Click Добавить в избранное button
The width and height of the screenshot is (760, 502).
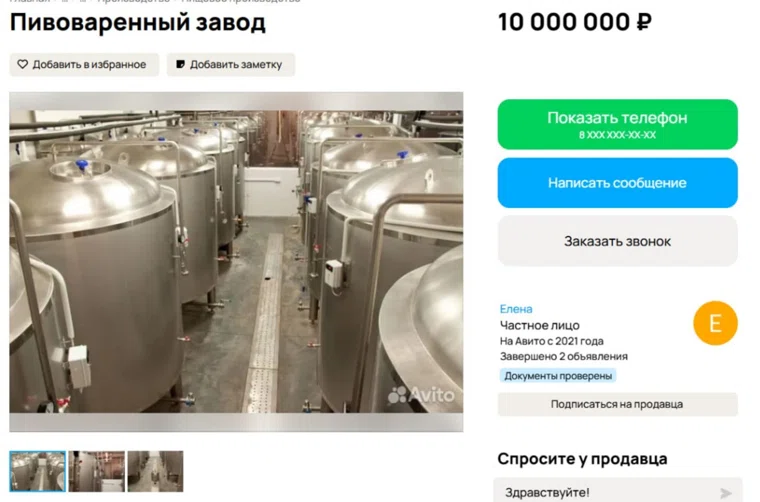[x=84, y=64]
